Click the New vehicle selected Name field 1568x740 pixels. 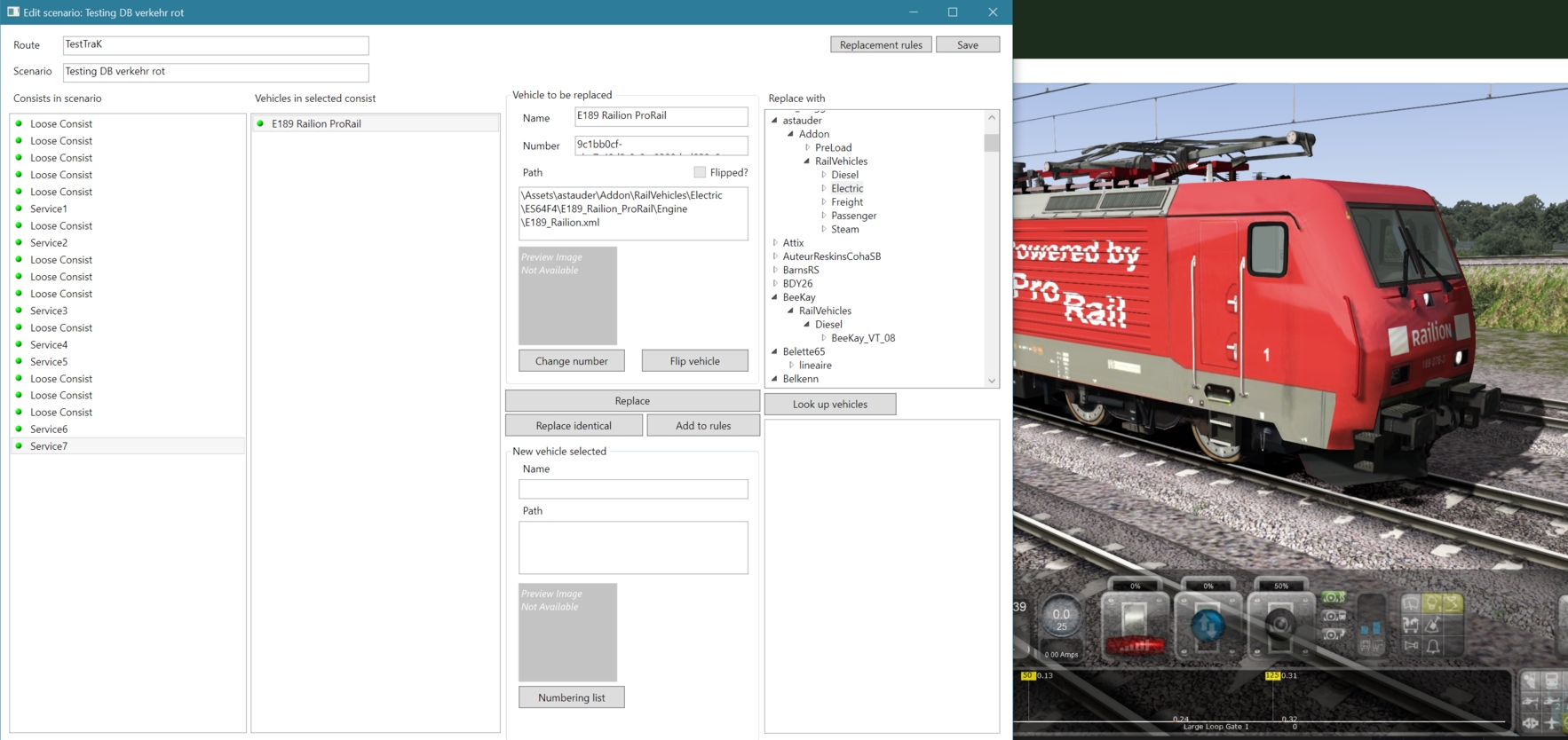[x=633, y=489]
